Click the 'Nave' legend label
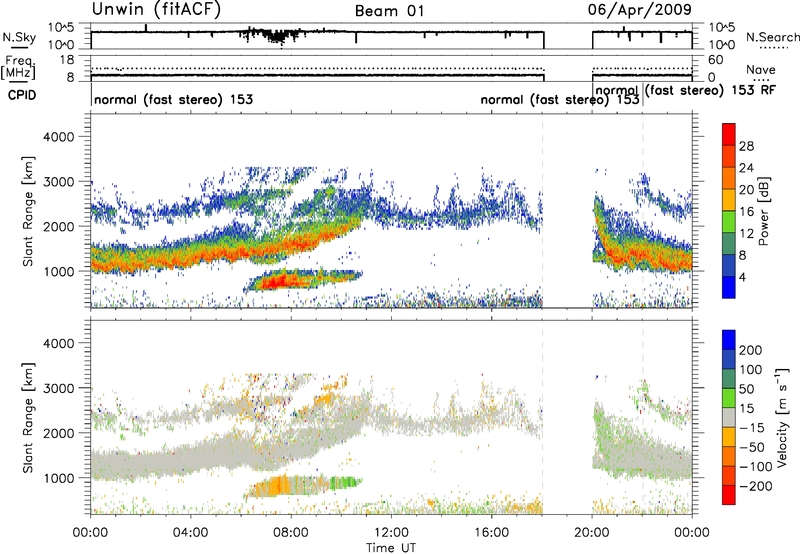Viewport: 800px width, 554px height. 761,69
